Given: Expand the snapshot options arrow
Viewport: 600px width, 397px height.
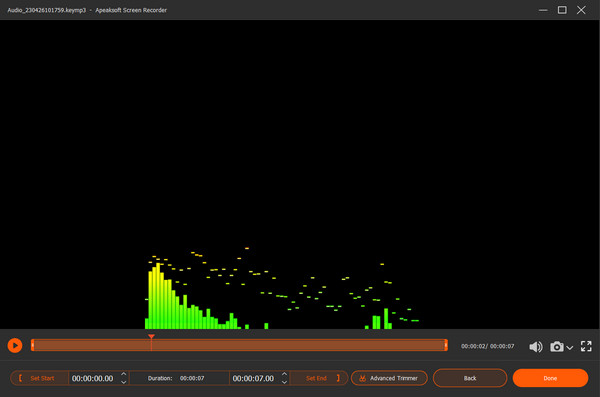Looking at the screenshot, I should (570, 348).
